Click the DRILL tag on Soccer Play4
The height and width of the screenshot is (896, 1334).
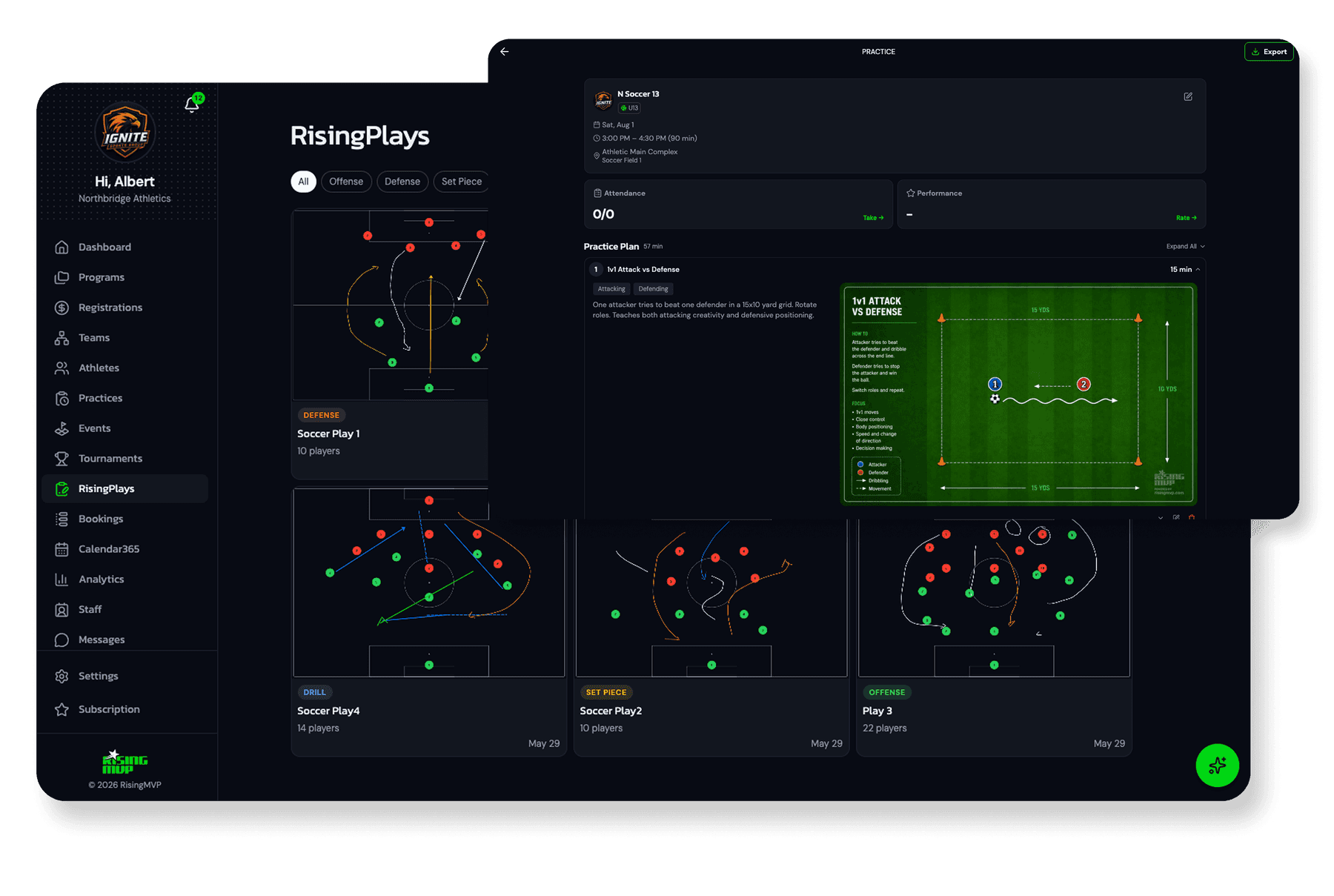314,692
